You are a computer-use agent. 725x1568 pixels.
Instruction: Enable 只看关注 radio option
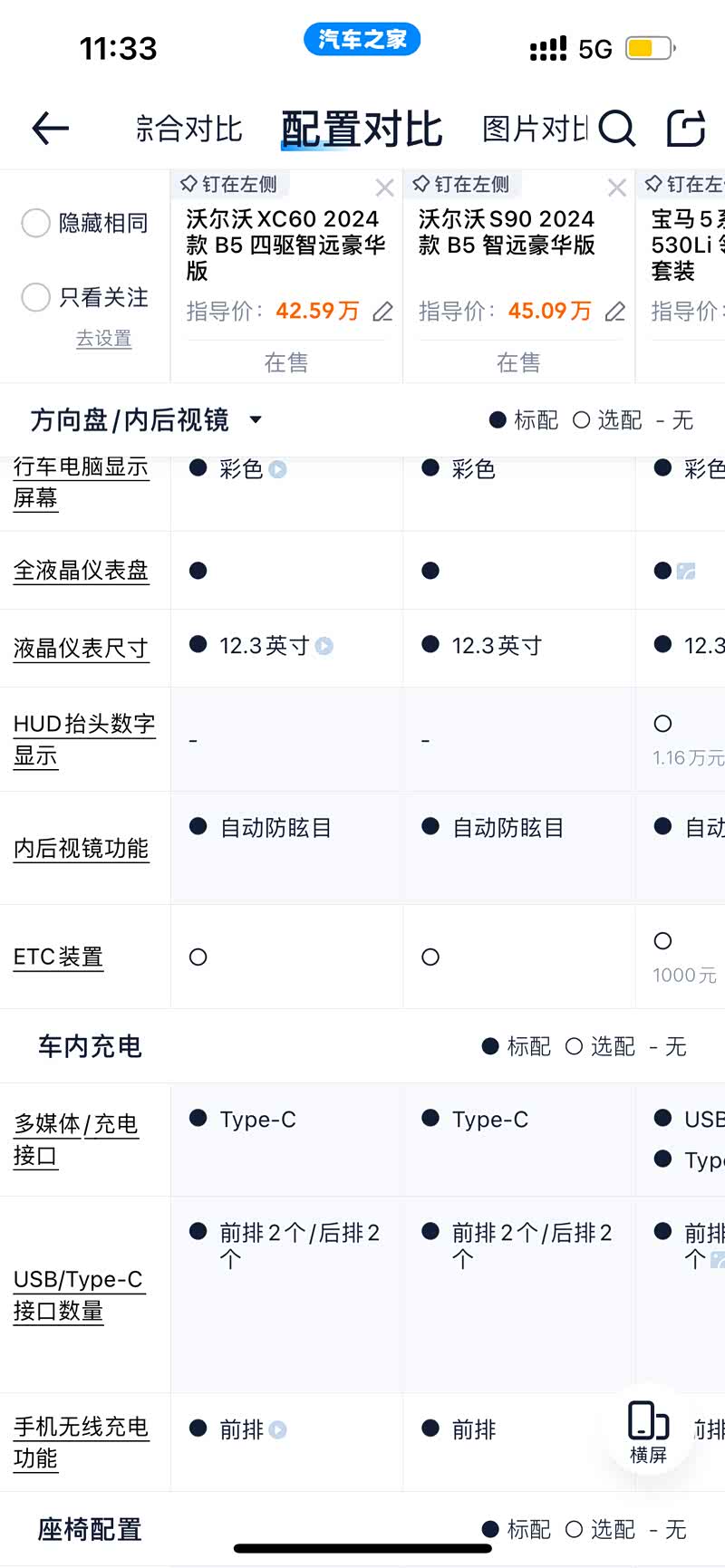click(x=36, y=297)
